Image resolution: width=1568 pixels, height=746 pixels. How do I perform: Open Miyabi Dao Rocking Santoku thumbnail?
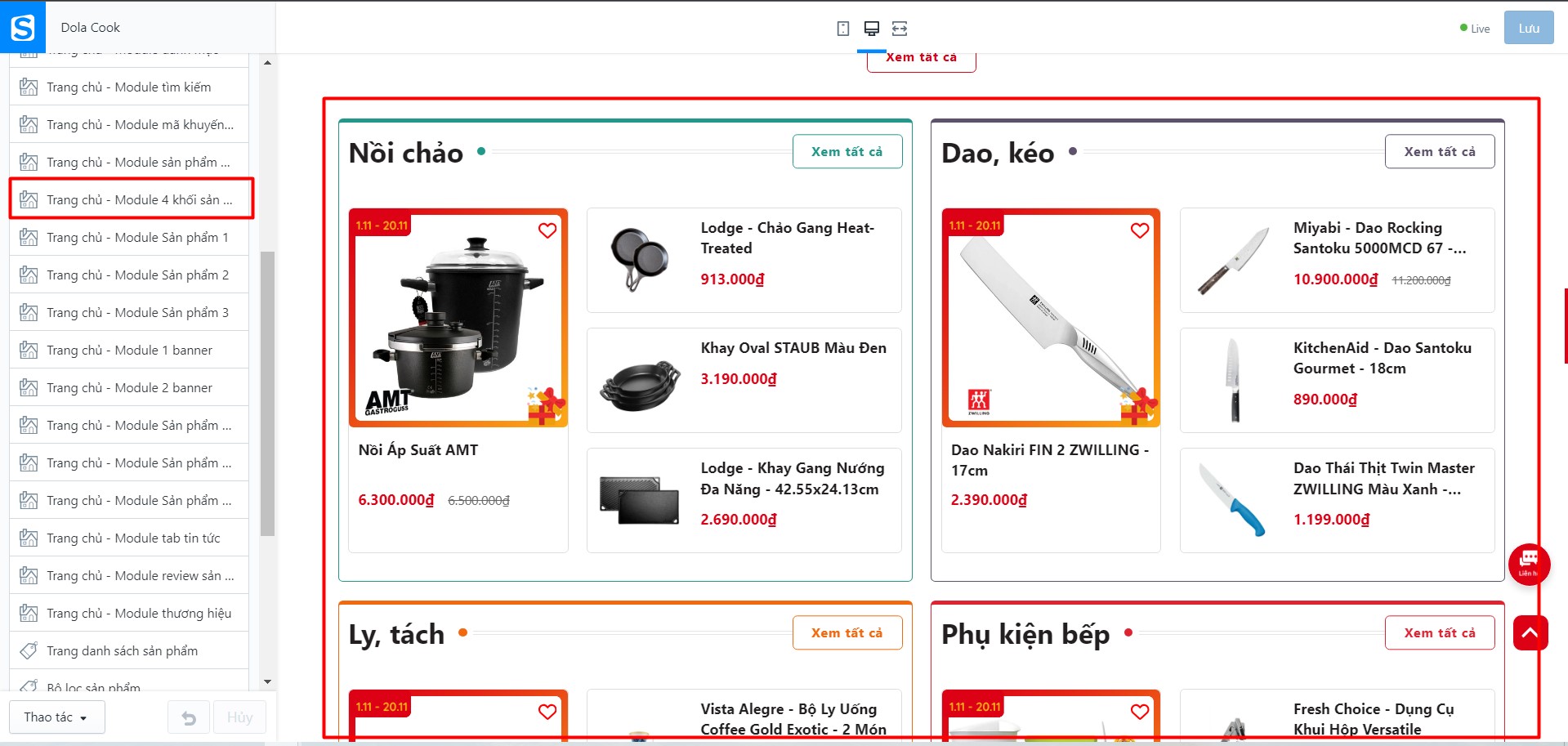1233,260
